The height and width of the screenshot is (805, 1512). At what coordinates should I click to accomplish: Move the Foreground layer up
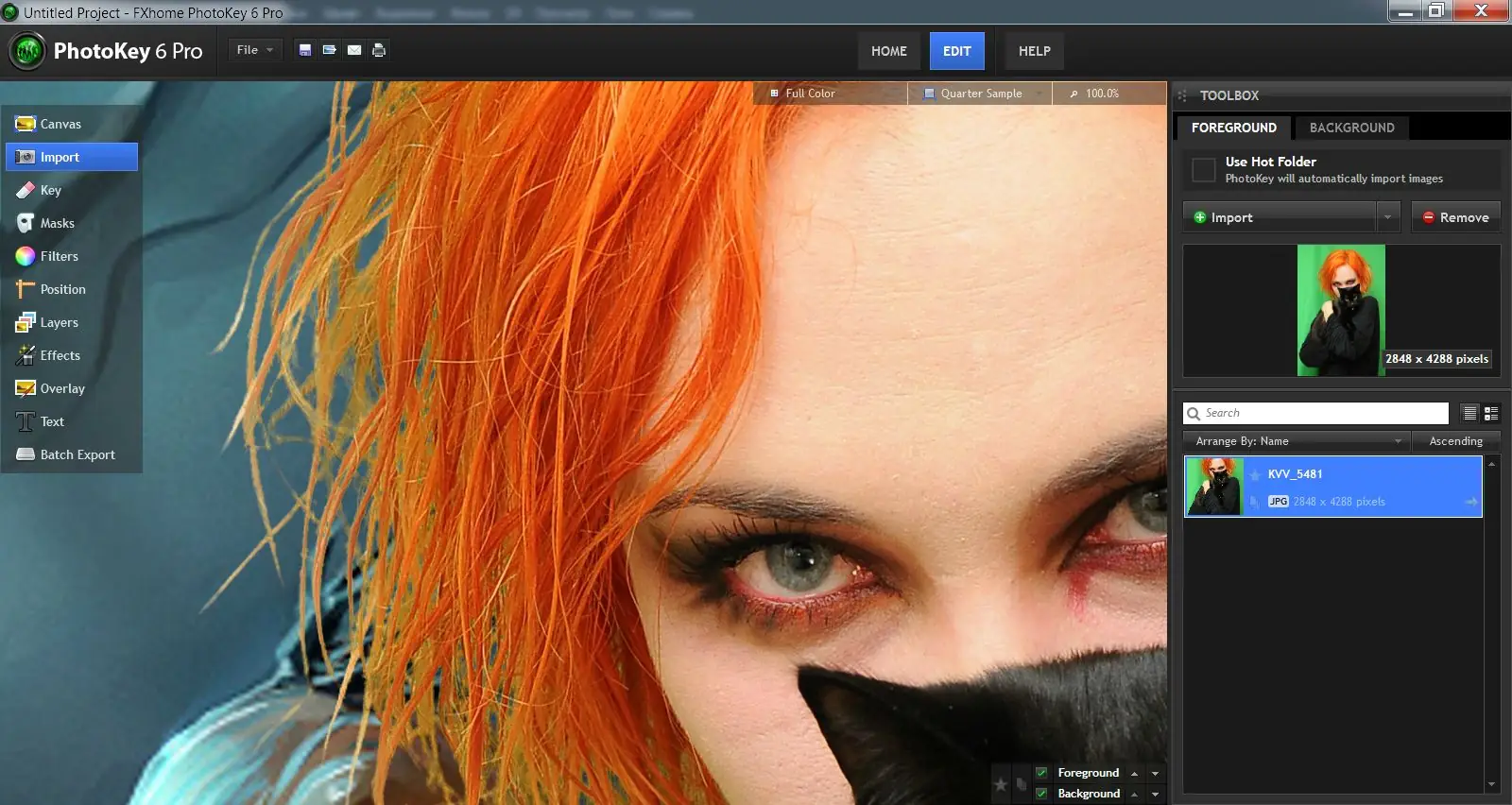(1134, 774)
